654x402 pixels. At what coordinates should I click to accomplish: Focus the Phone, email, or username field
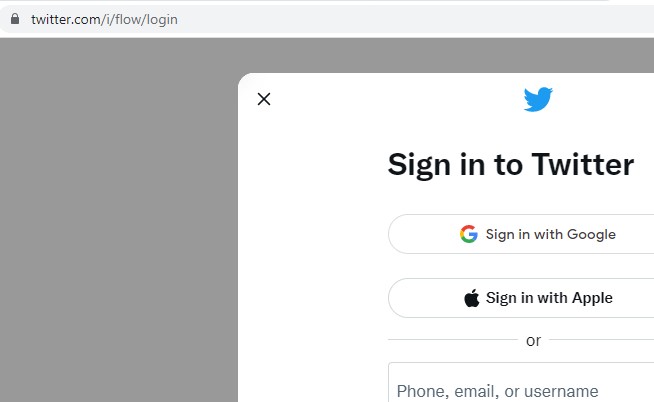click(521, 382)
